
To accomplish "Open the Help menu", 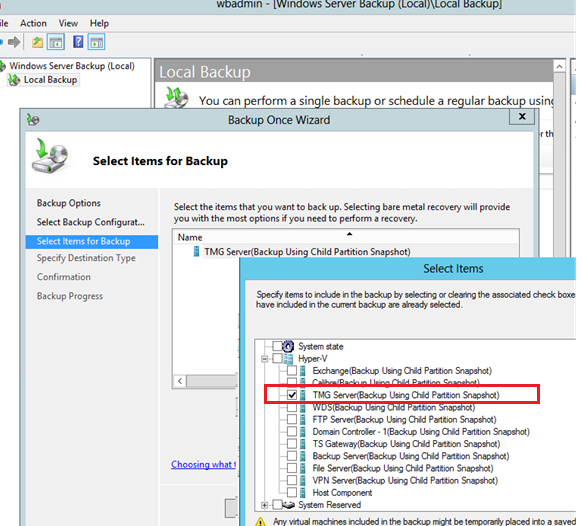I will pos(99,23).
